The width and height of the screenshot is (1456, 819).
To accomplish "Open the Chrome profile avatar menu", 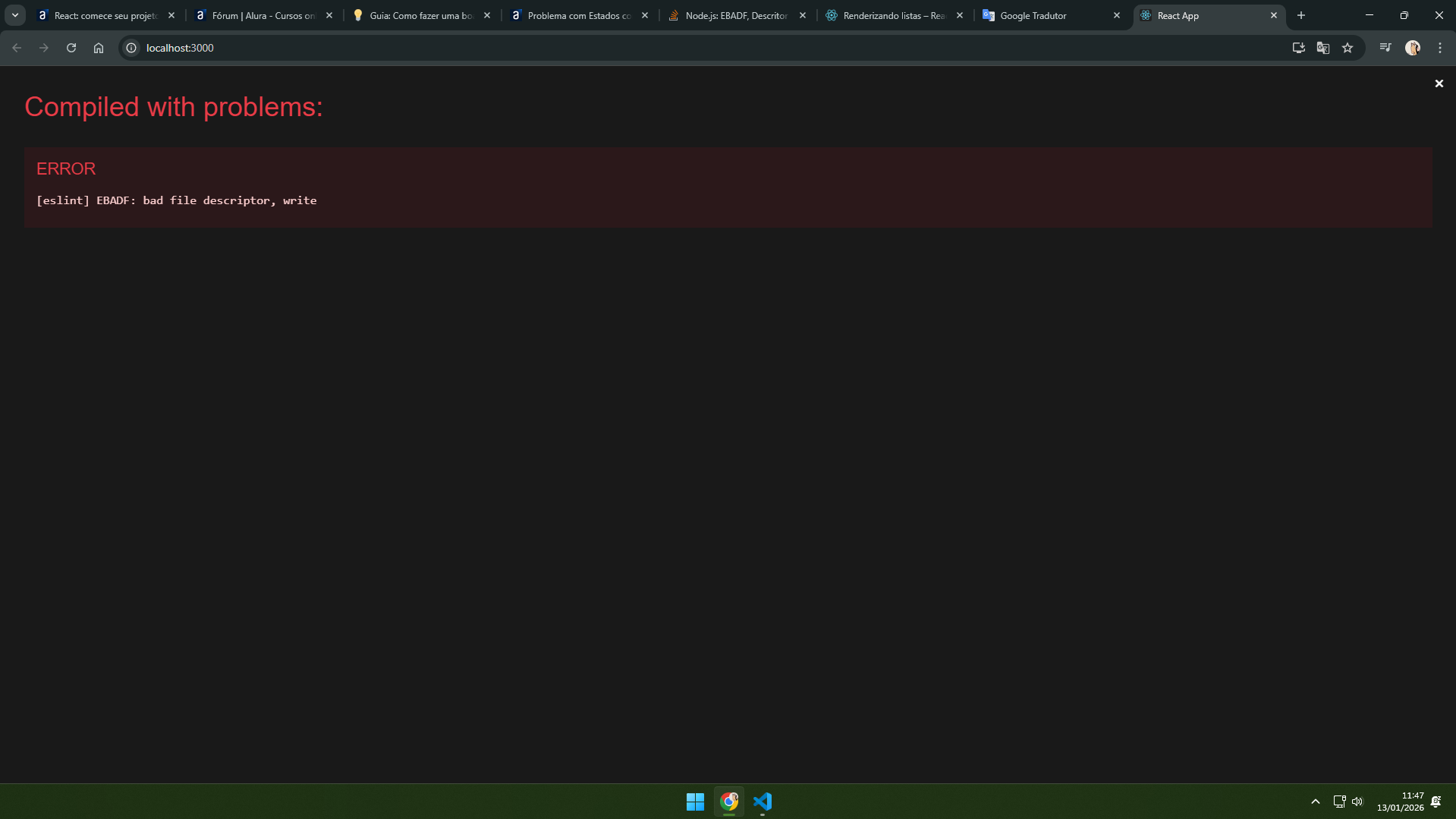I will click(1413, 48).
